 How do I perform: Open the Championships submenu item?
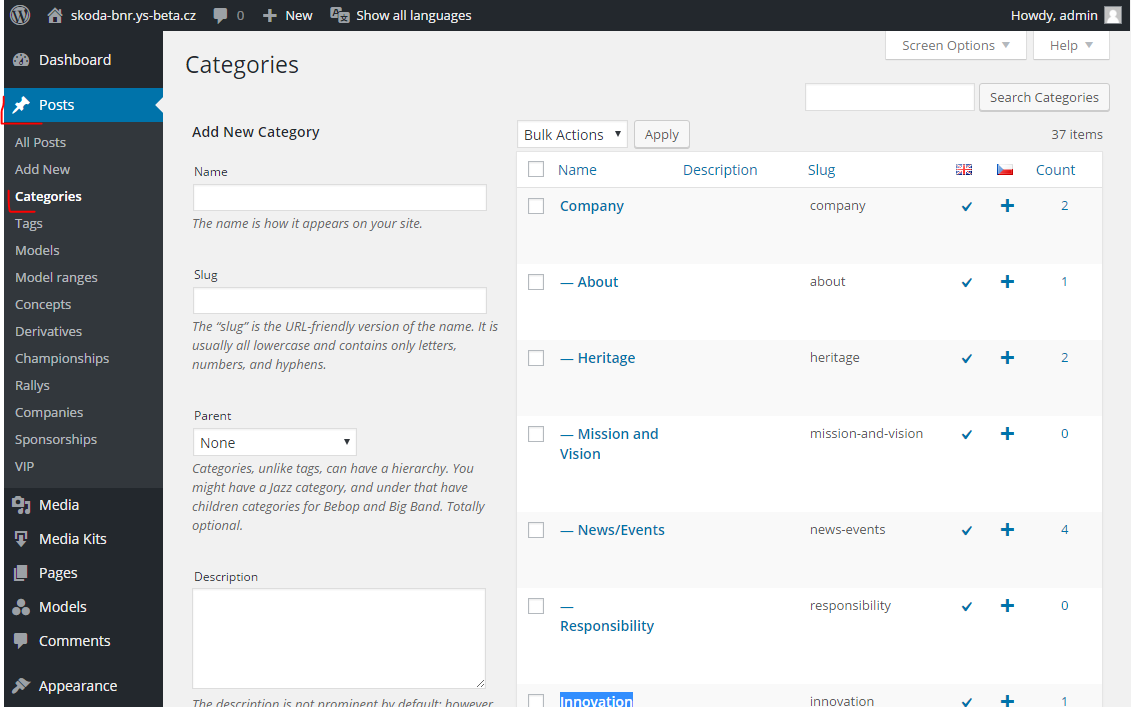pyautogui.click(x=62, y=358)
